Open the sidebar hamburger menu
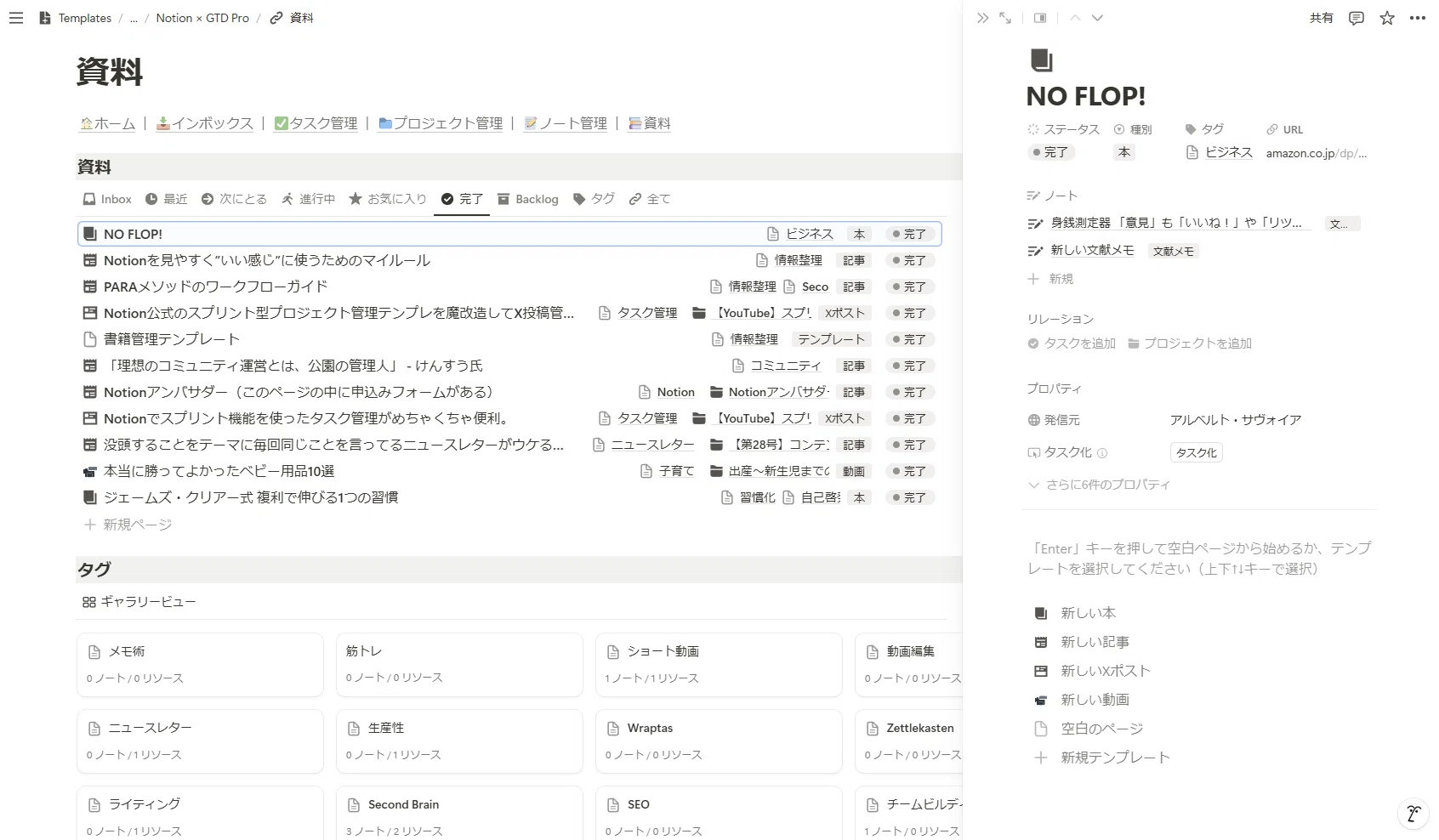1439x840 pixels. coord(16,18)
